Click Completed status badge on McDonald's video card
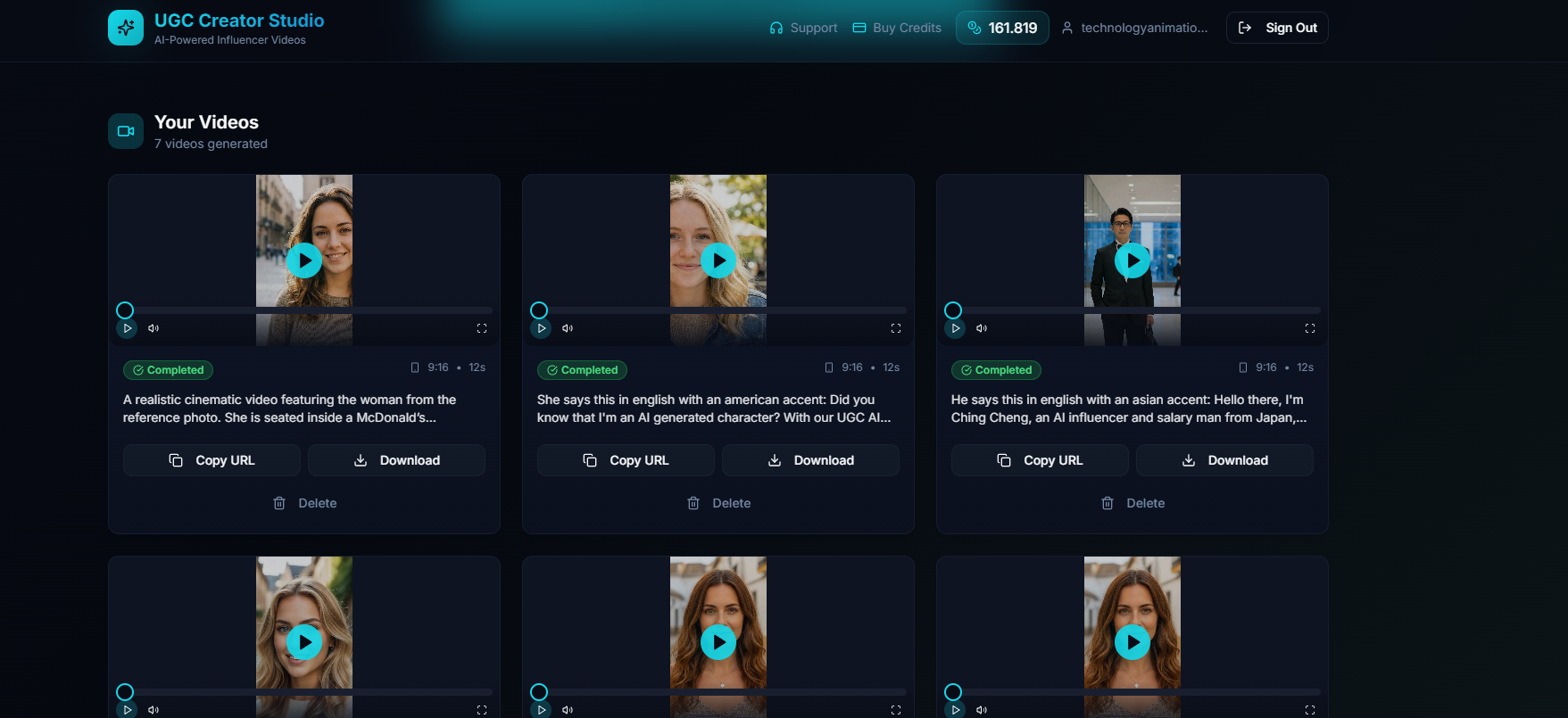 [x=168, y=370]
